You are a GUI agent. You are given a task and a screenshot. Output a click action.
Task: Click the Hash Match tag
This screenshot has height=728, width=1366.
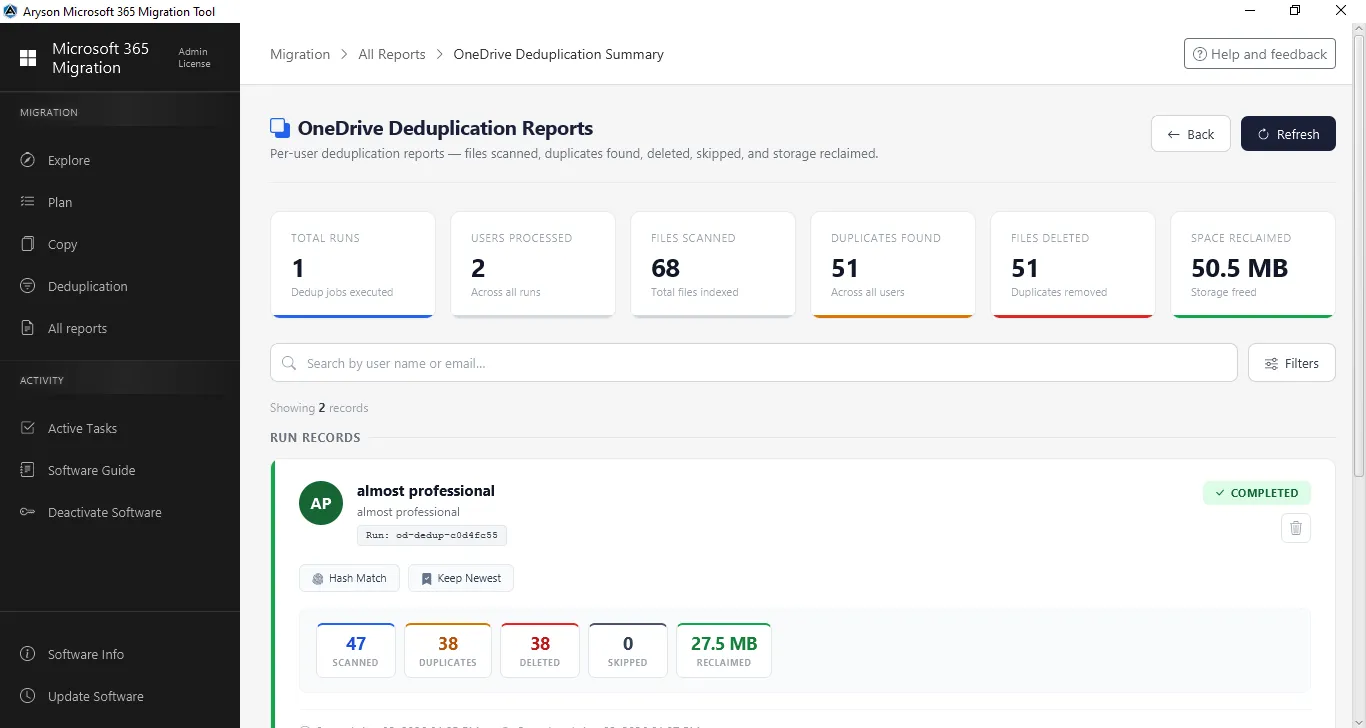(x=350, y=578)
